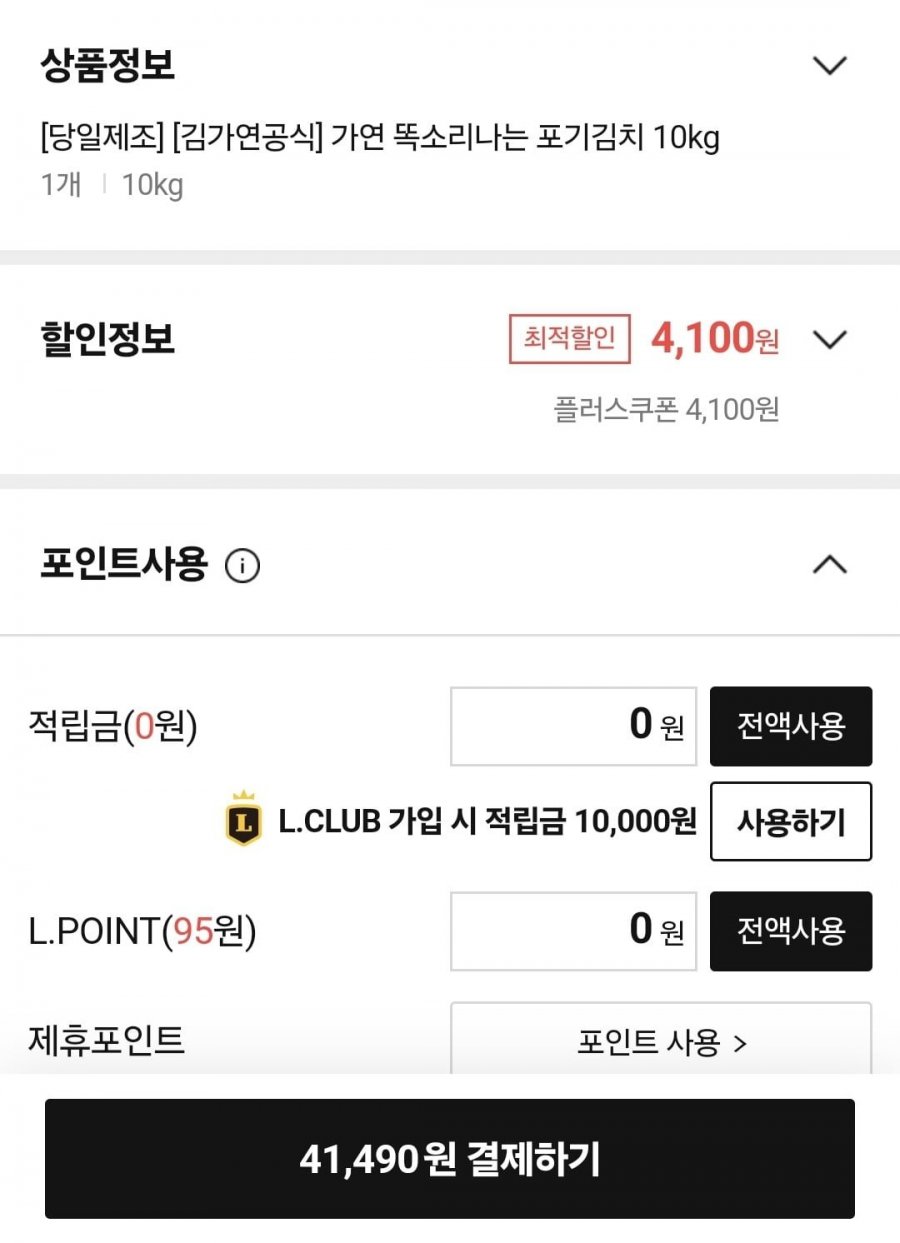Tap 전액사용 for L.POINT
The height and width of the screenshot is (1243, 900).
791,931
